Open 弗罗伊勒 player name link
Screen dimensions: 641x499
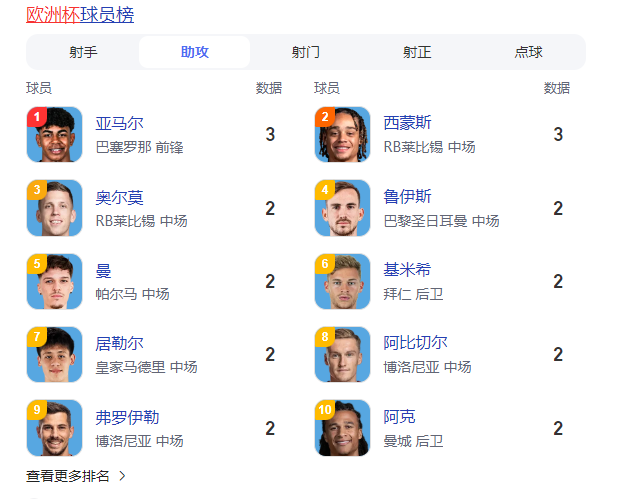(x=127, y=416)
